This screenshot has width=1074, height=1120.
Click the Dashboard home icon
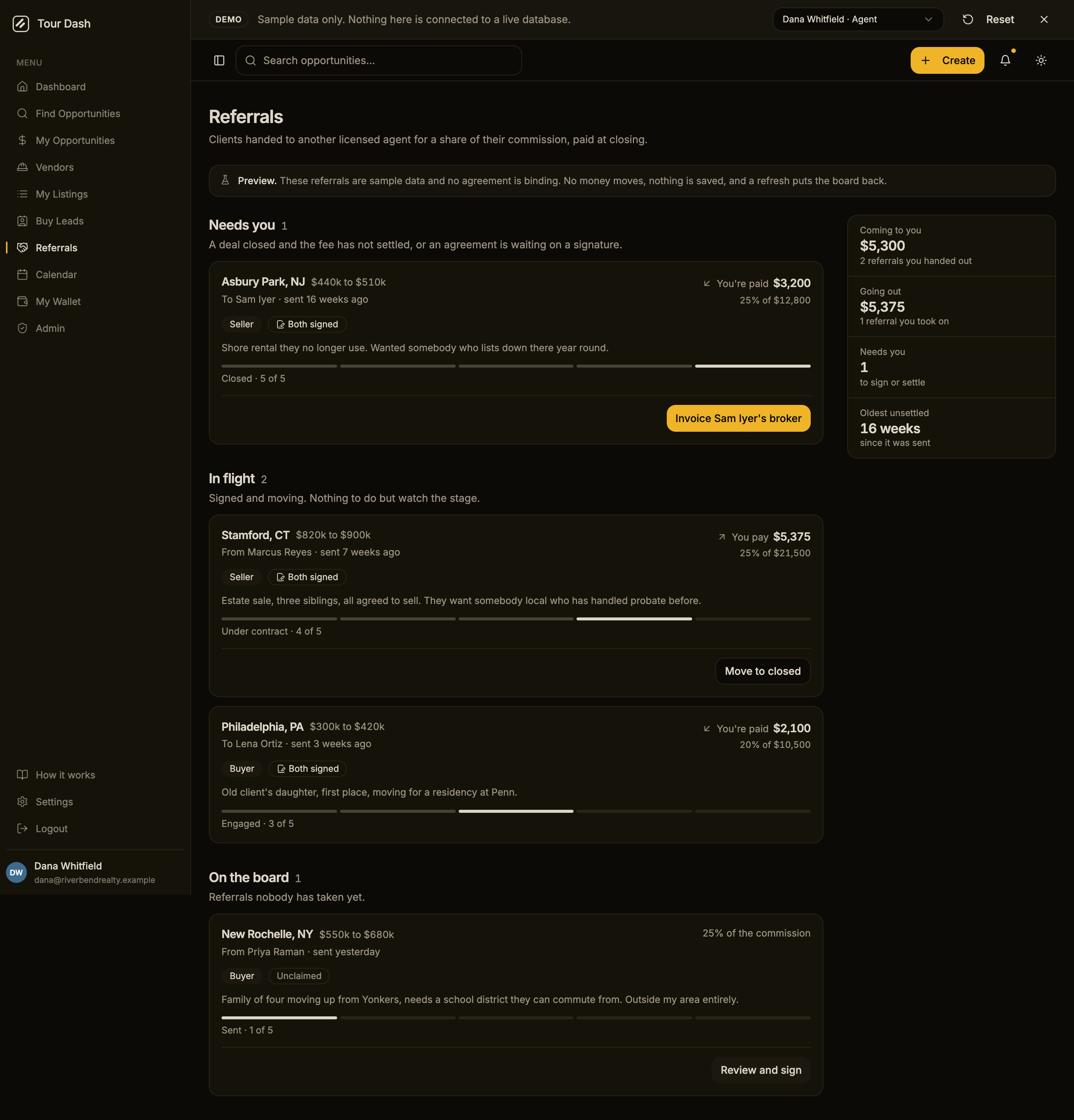point(22,87)
